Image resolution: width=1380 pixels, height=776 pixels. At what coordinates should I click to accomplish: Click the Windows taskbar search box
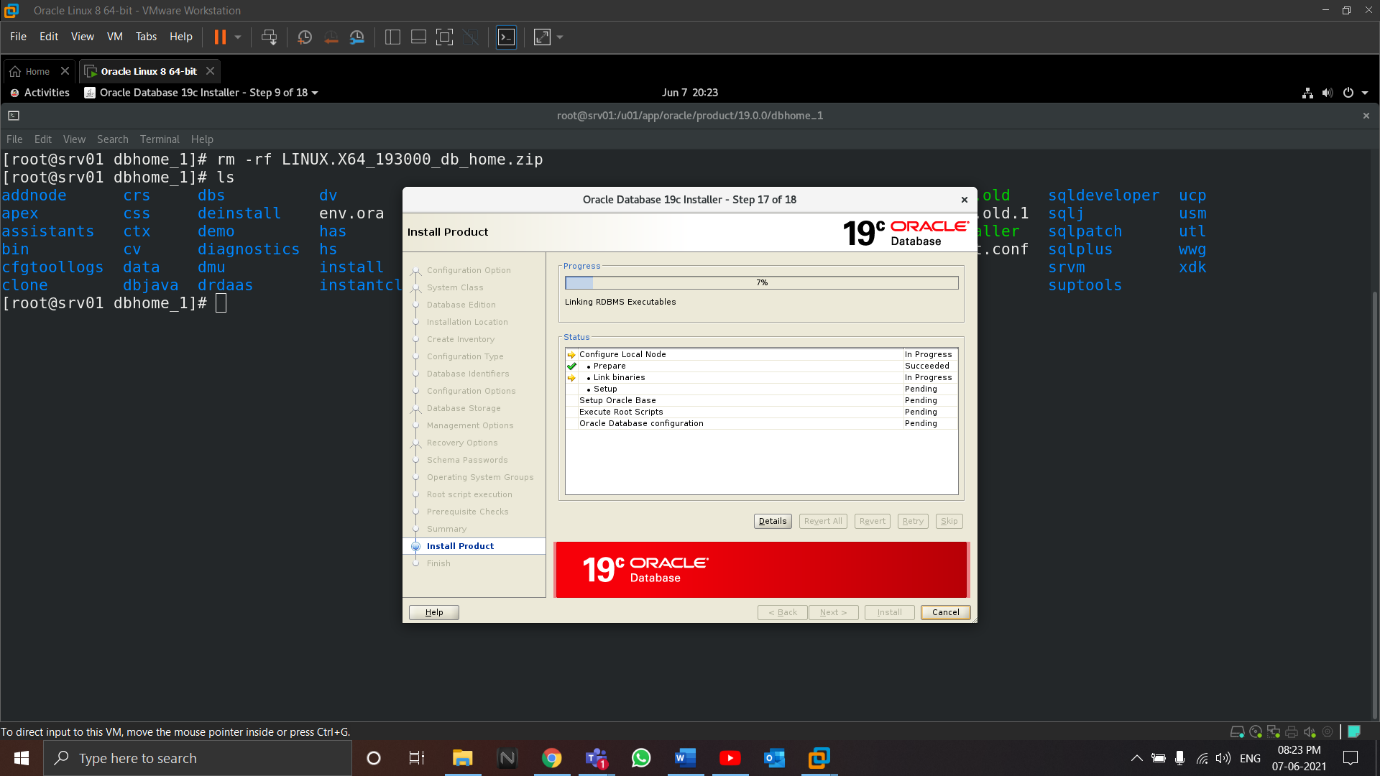click(198, 758)
